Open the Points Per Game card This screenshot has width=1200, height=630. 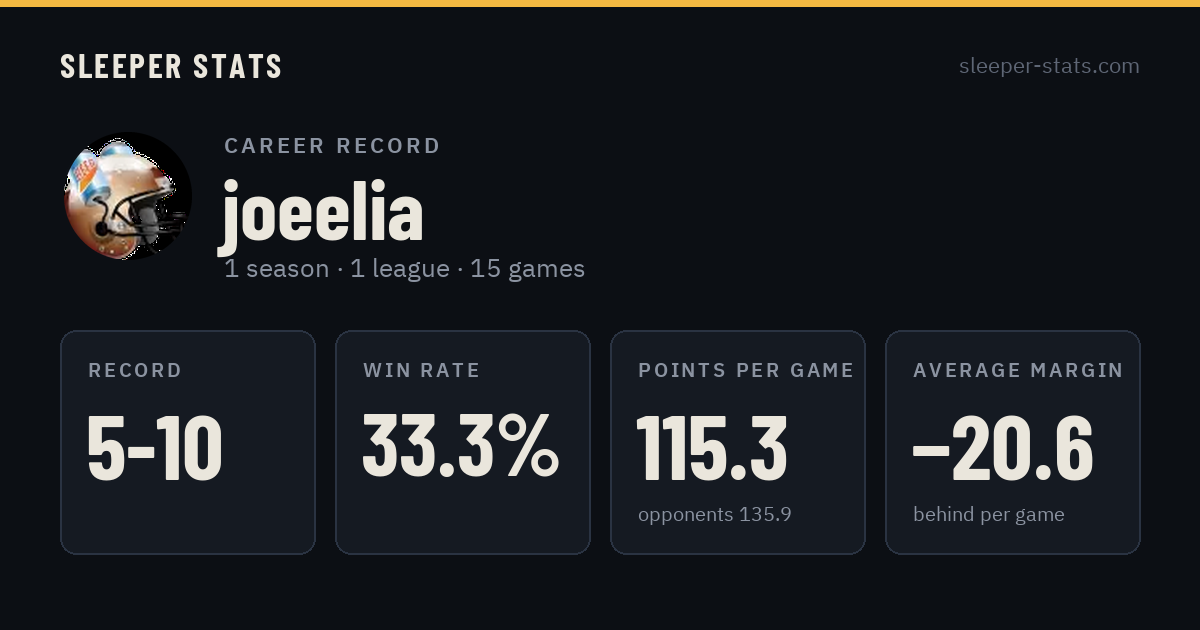pos(738,442)
